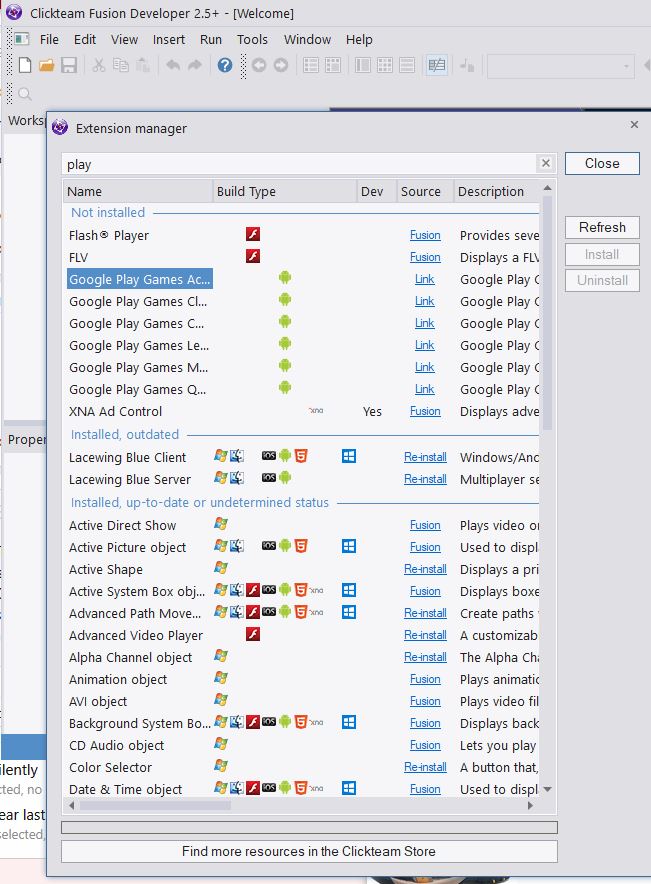The height and width of the screenshot is (884, 651).
Task: Clear the search box with the X button
Action: click(x=546, y=164)
